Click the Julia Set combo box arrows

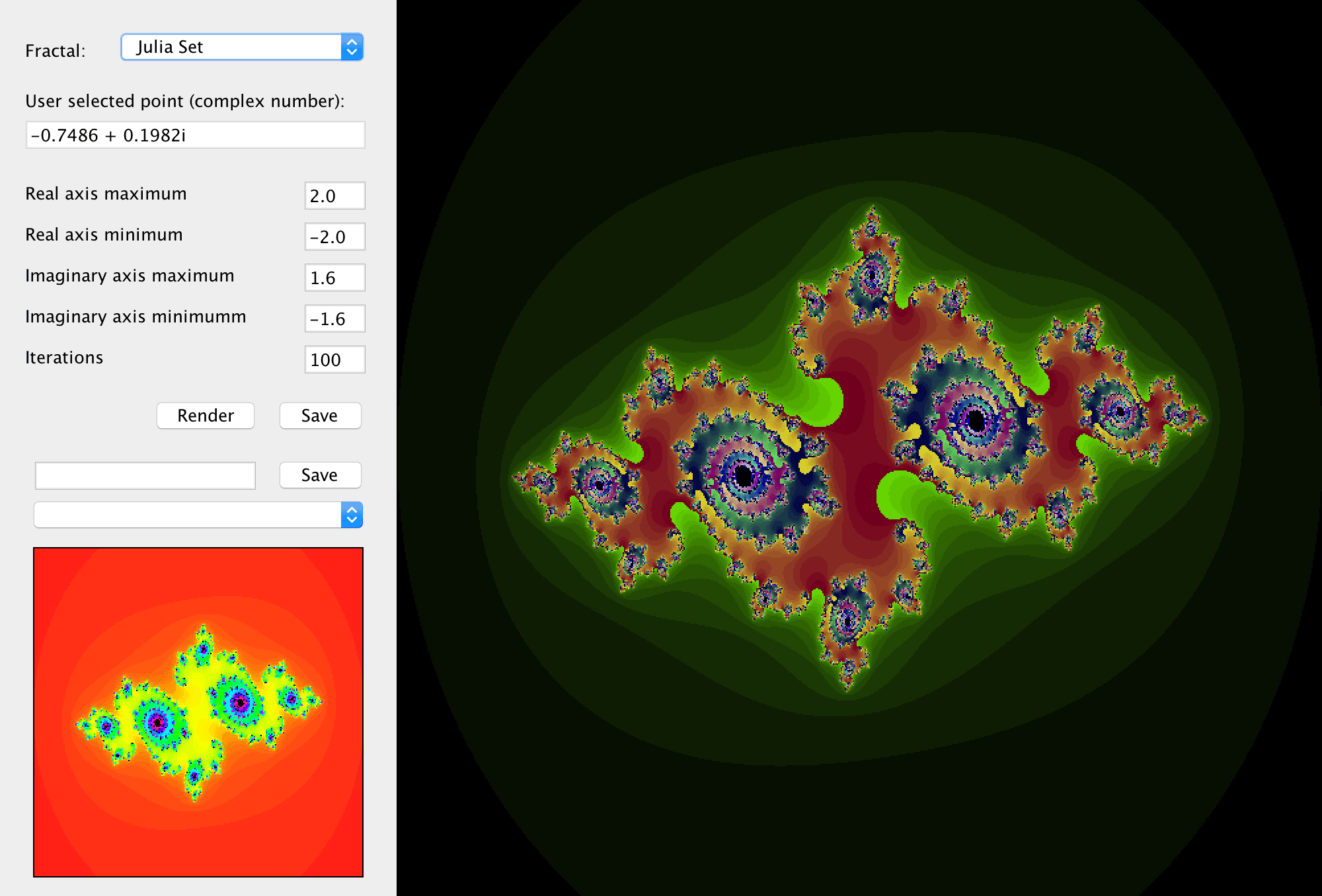pyautogui.click(x=352, y=47)
